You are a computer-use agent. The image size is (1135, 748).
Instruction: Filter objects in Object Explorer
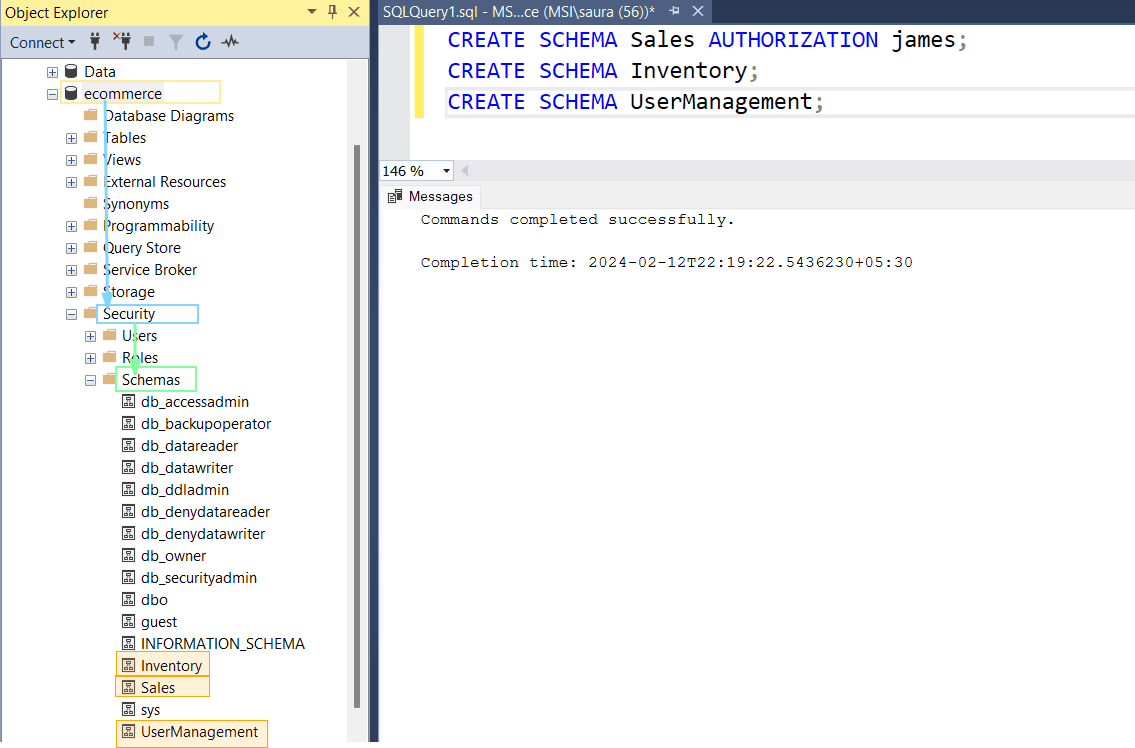pyautogui.click(x=176, y=42)
